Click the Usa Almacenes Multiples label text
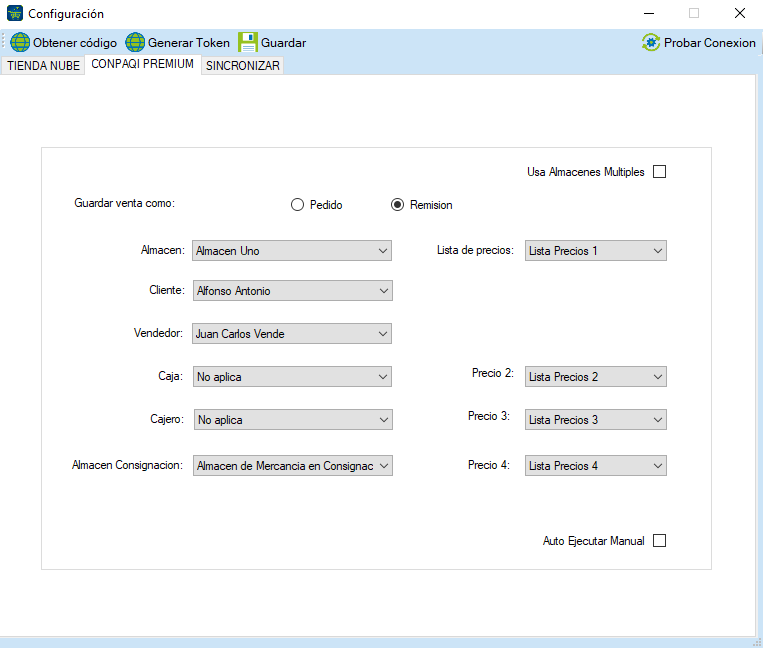The width and height of the screenshot is (763, 648). [586, 172]
